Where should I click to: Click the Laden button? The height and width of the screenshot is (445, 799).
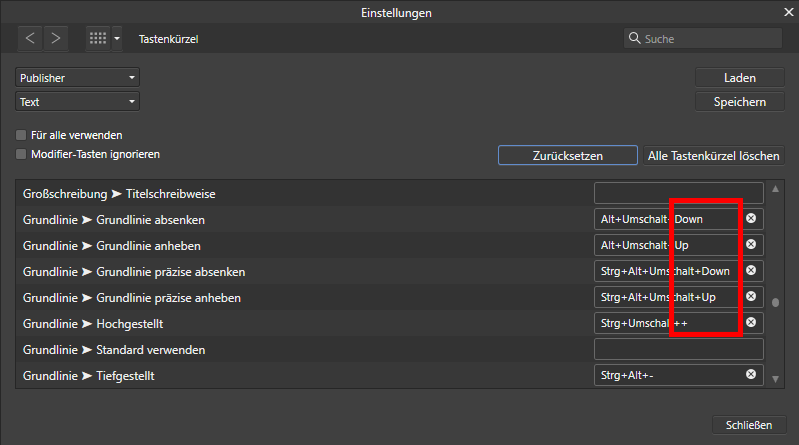click(x=740, y=78)
